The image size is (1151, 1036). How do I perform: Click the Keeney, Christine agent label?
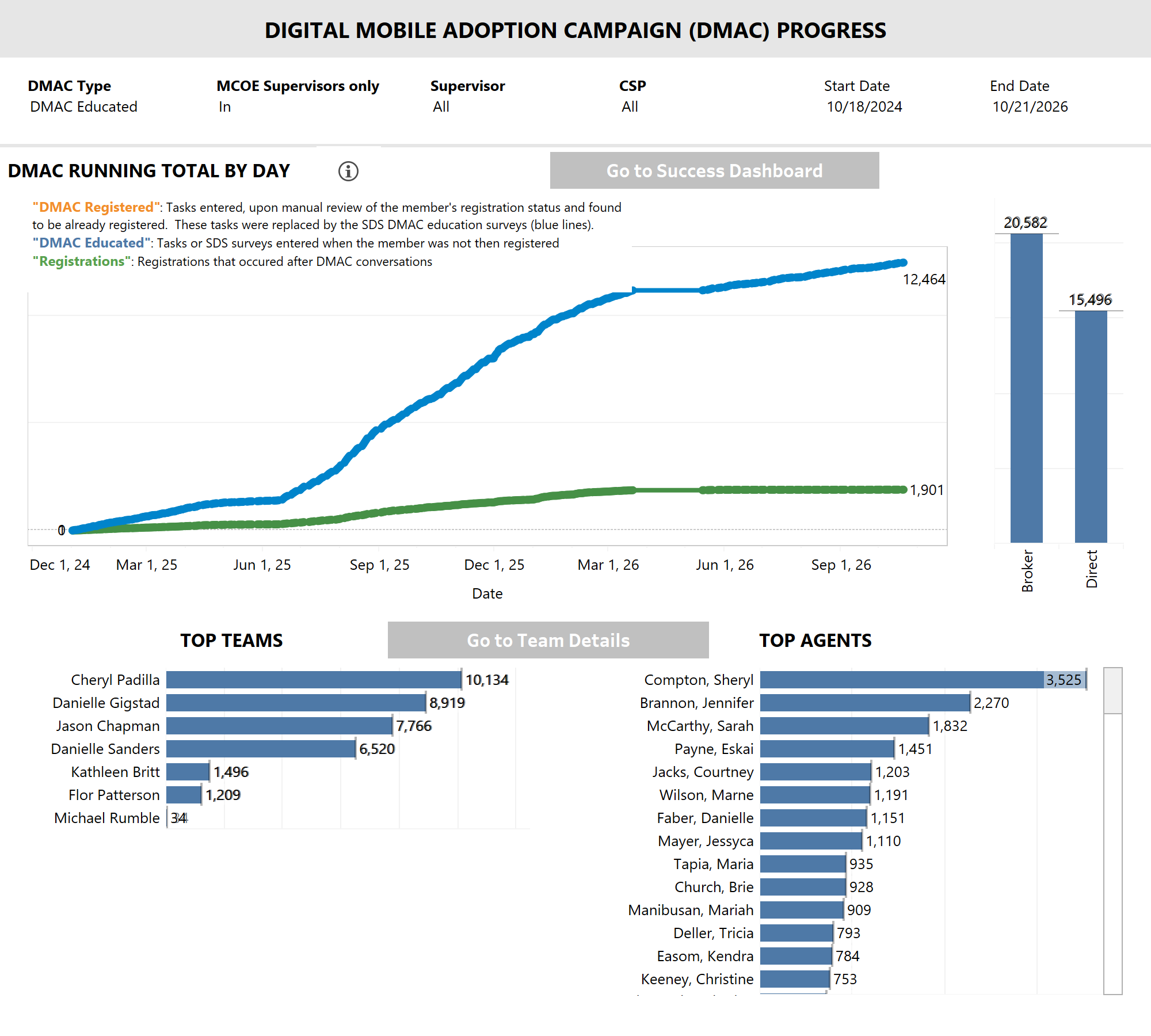[698, 979]
